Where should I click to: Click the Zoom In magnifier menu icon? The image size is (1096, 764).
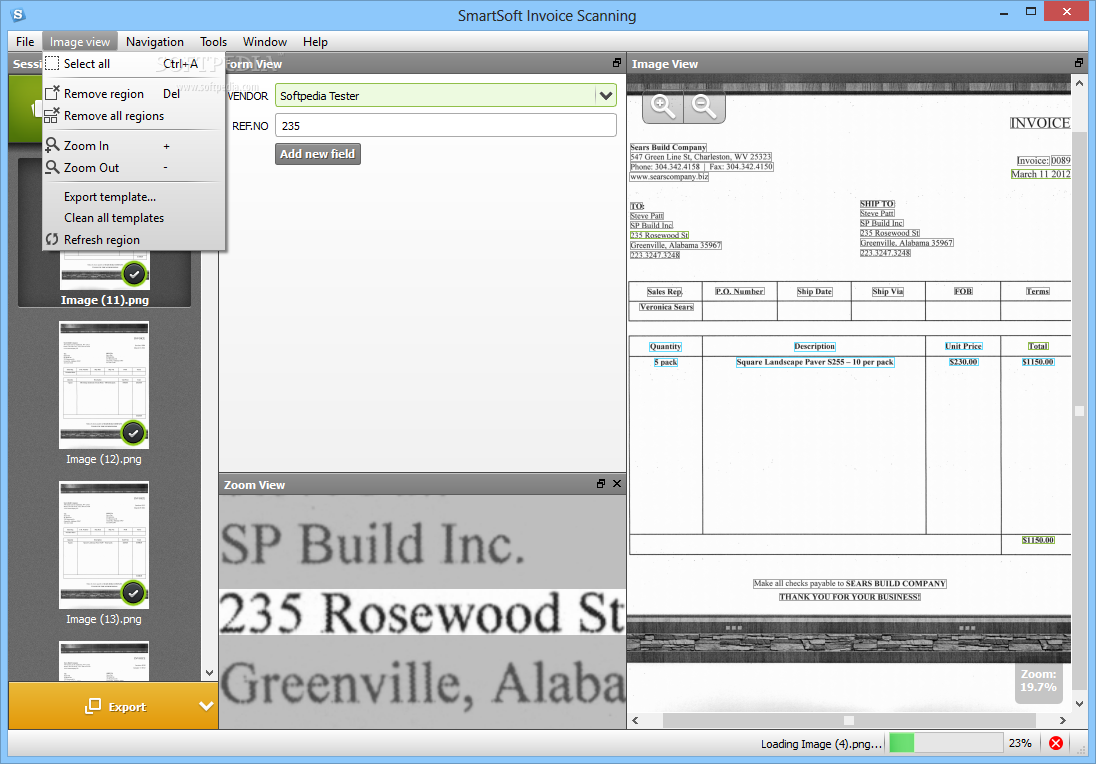click(52, 145)
